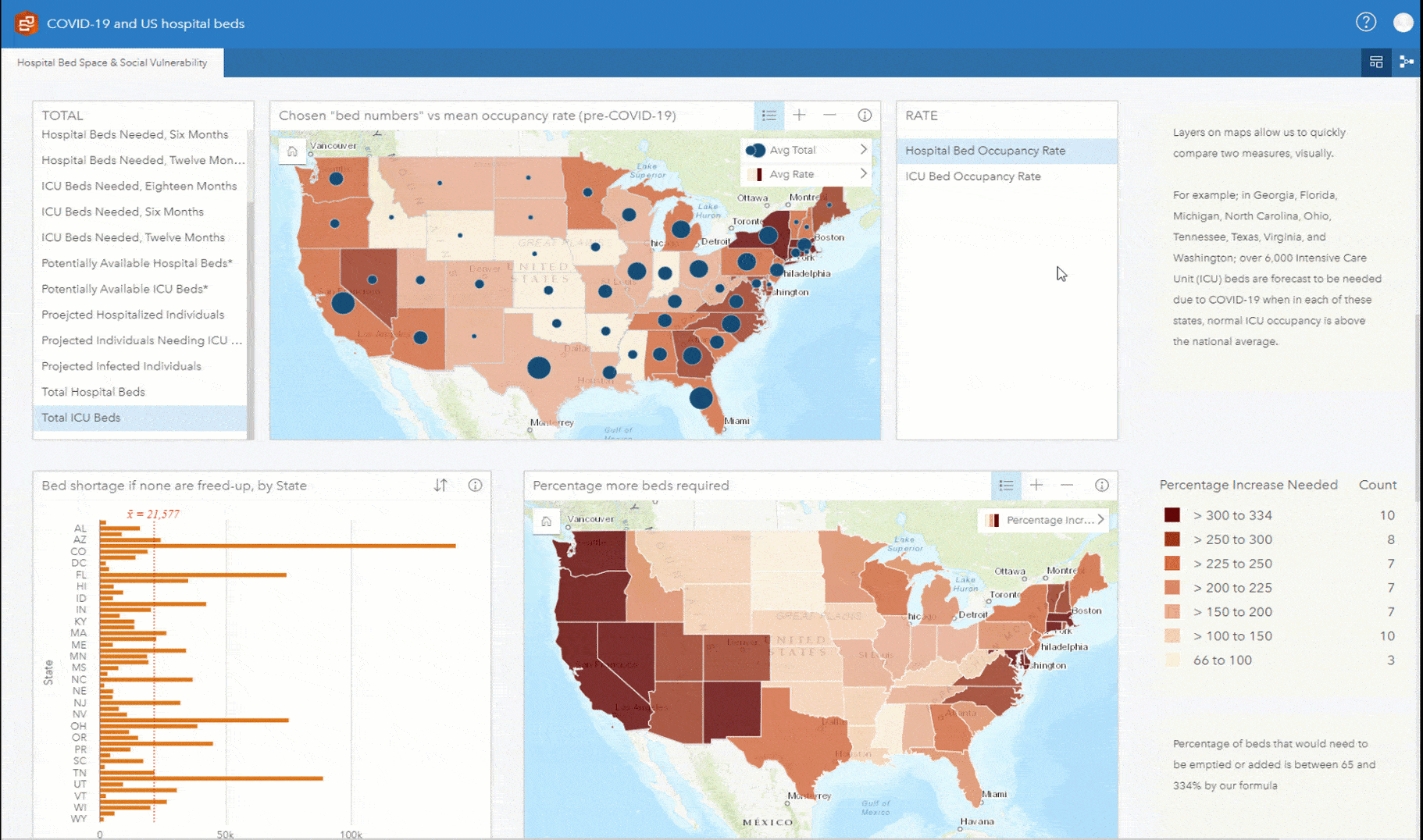This screenshot has height=840, width=1423.
Task: Expand the Avg Total layer options
Action: coord(863,149)
